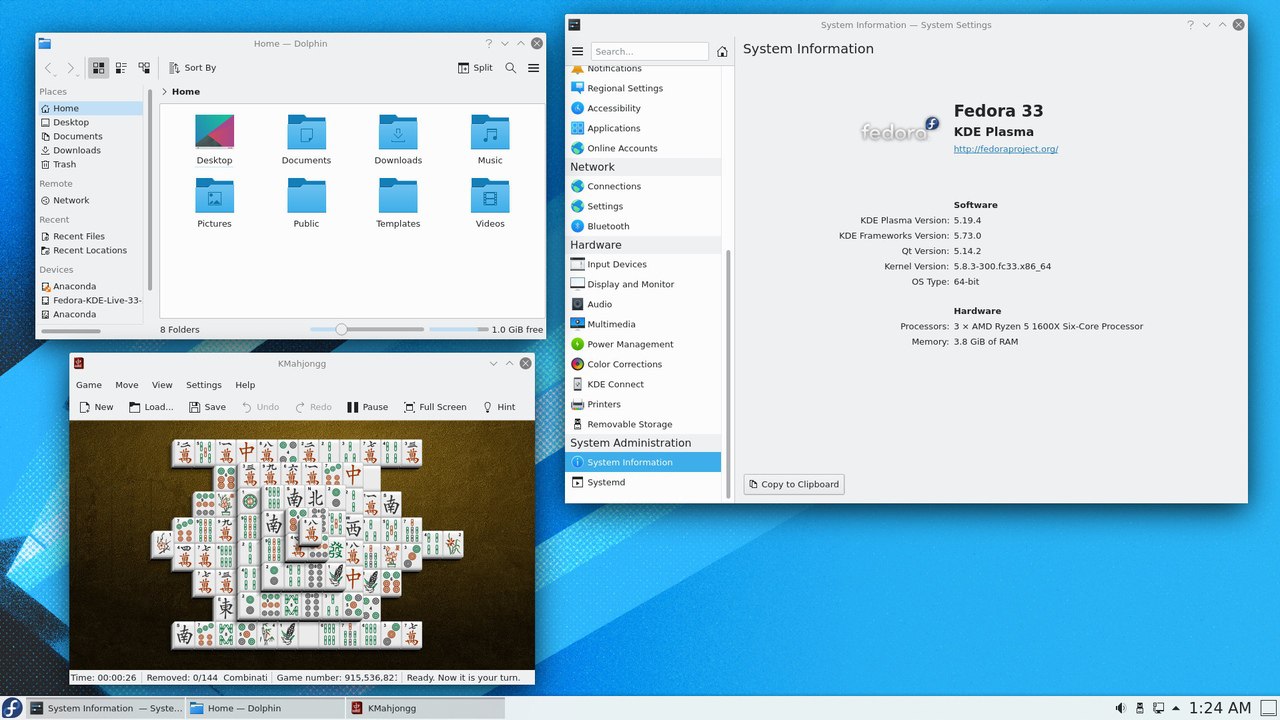Screen dimensions: 1280x720
Task: Toggle System Settings sidebar hamburger menu
Action: tap(577, 51)
